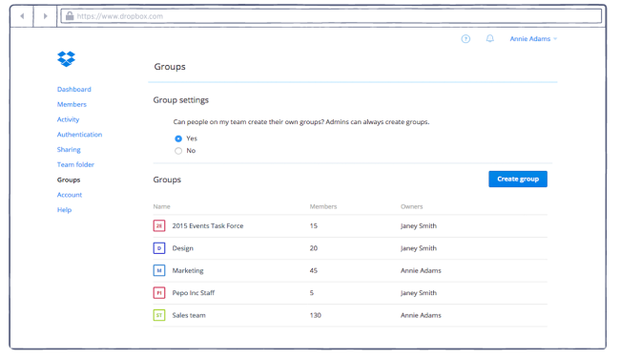620x360 pixels.
Task: Select No for team group creation
Action: pyautogui.click(x=178, y=151)
